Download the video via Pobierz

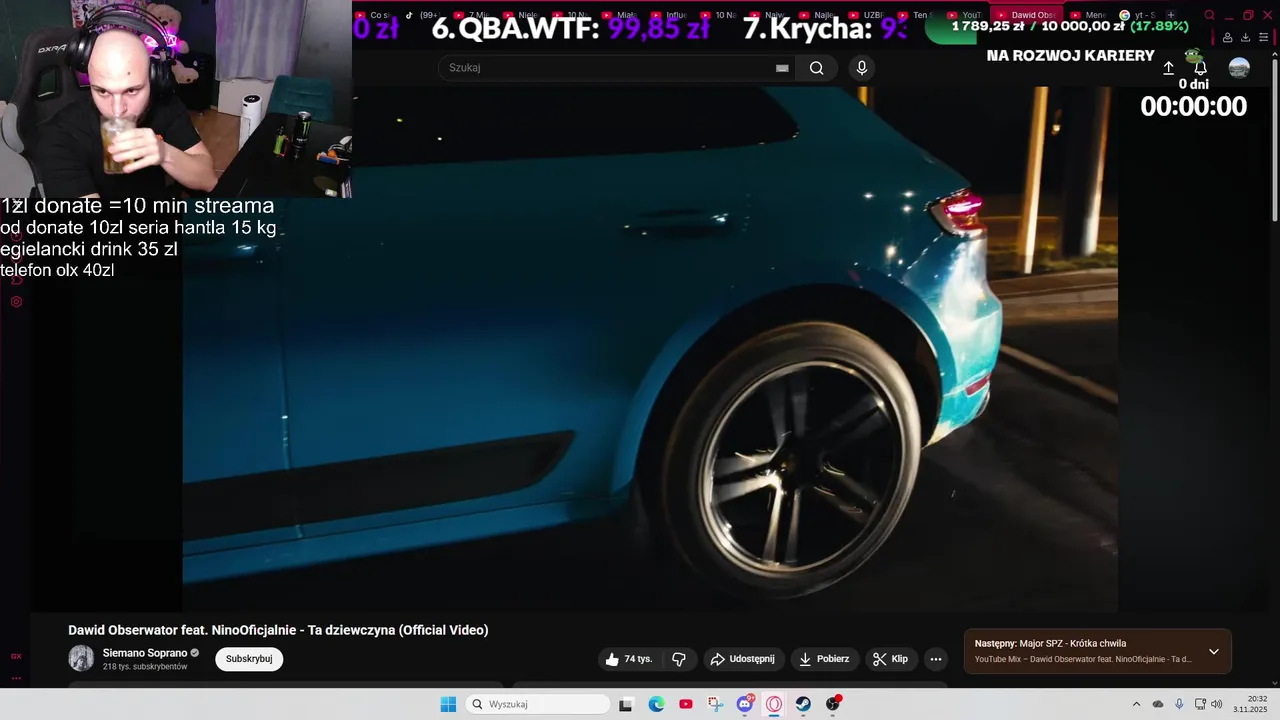click(825, 659)
